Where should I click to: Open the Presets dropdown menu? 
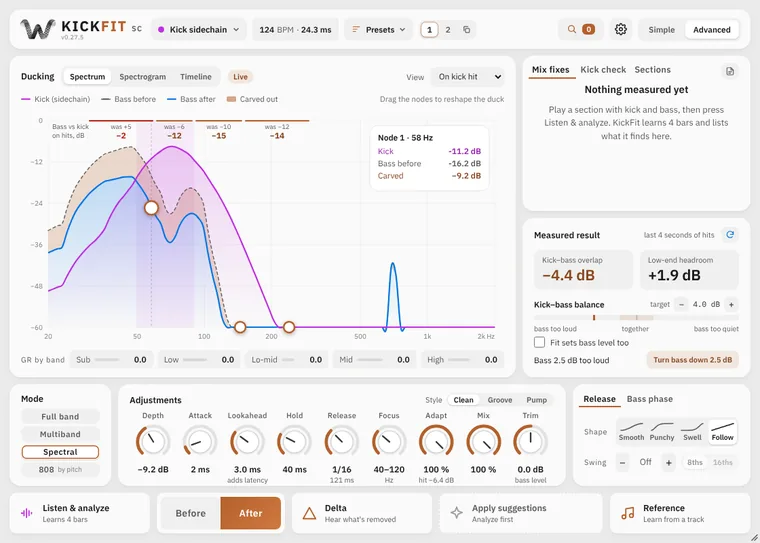[x=379, y=30]
